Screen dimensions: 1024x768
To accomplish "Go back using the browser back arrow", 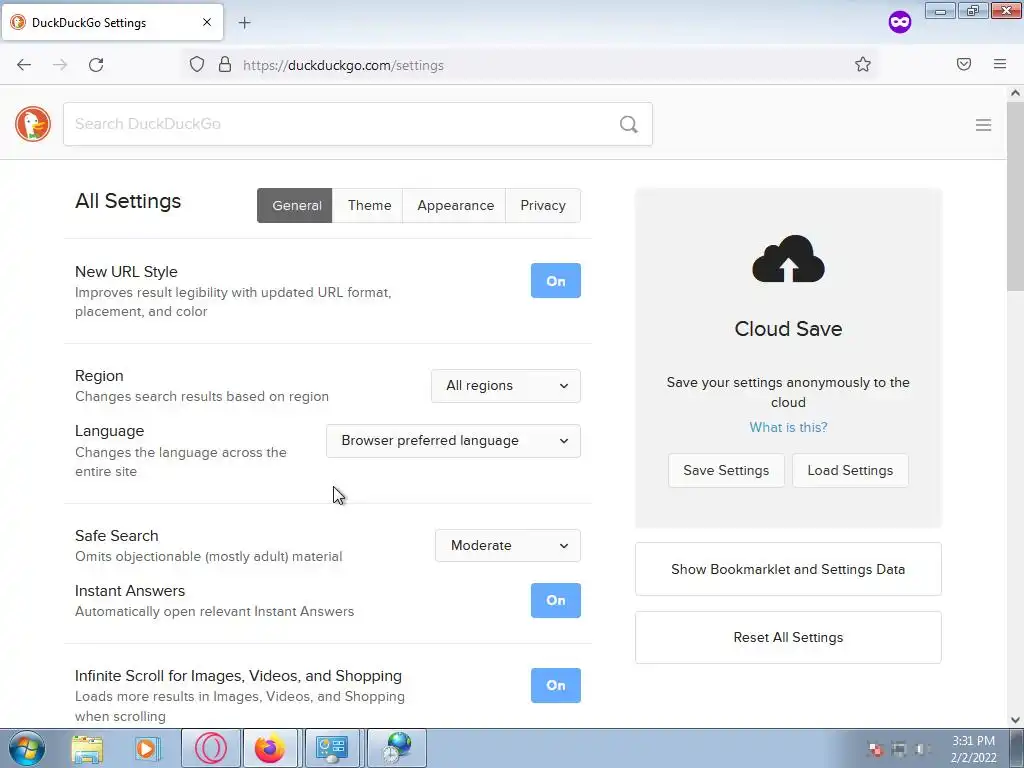I will [24, 65].
